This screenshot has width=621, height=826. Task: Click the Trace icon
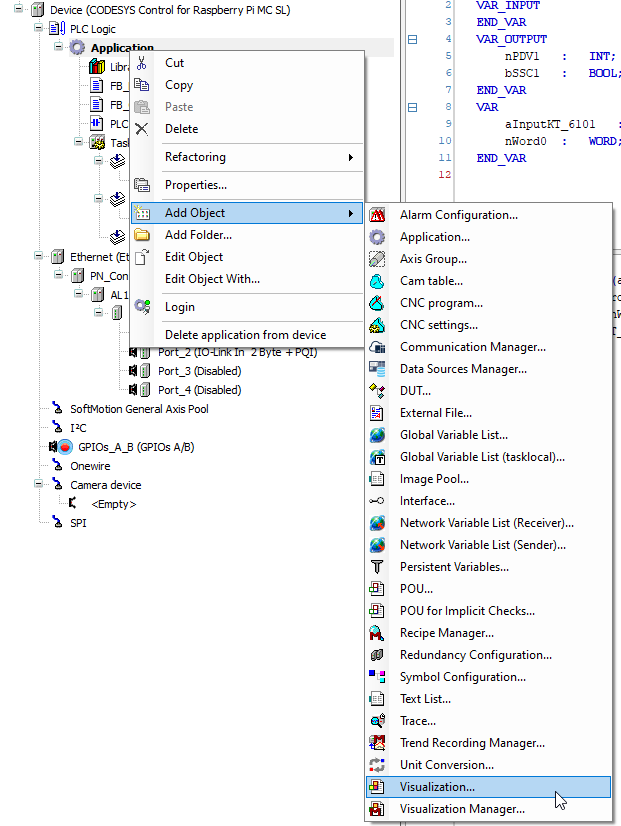[x=377, y=721]
